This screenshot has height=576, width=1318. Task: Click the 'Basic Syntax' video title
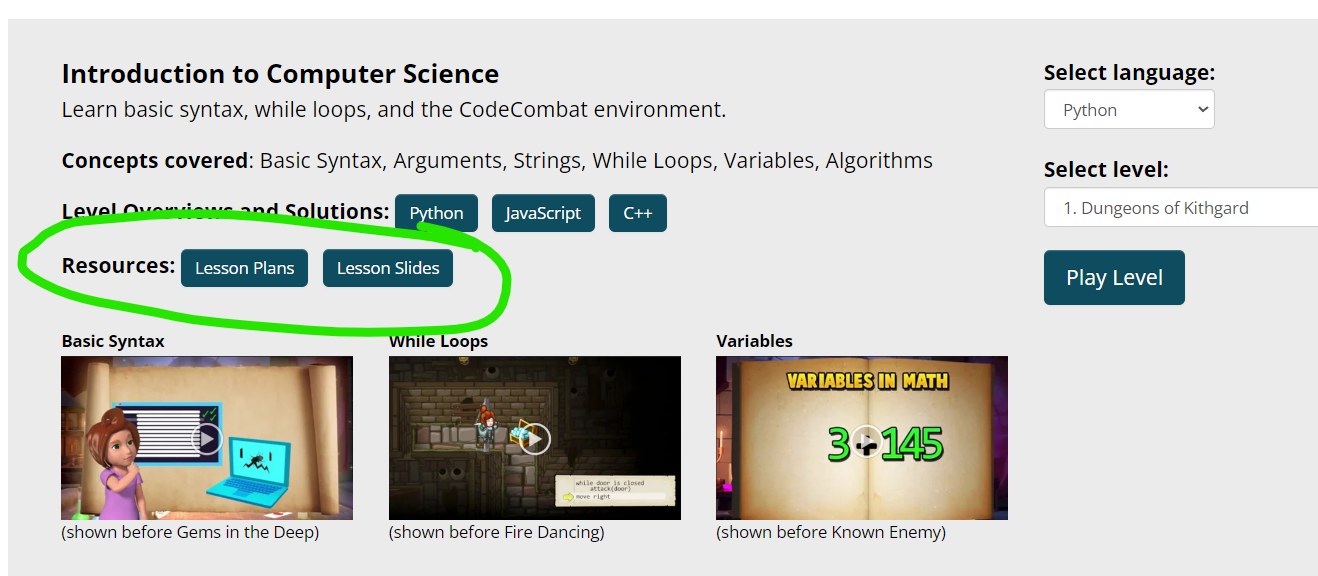click(x=113, y=341)
